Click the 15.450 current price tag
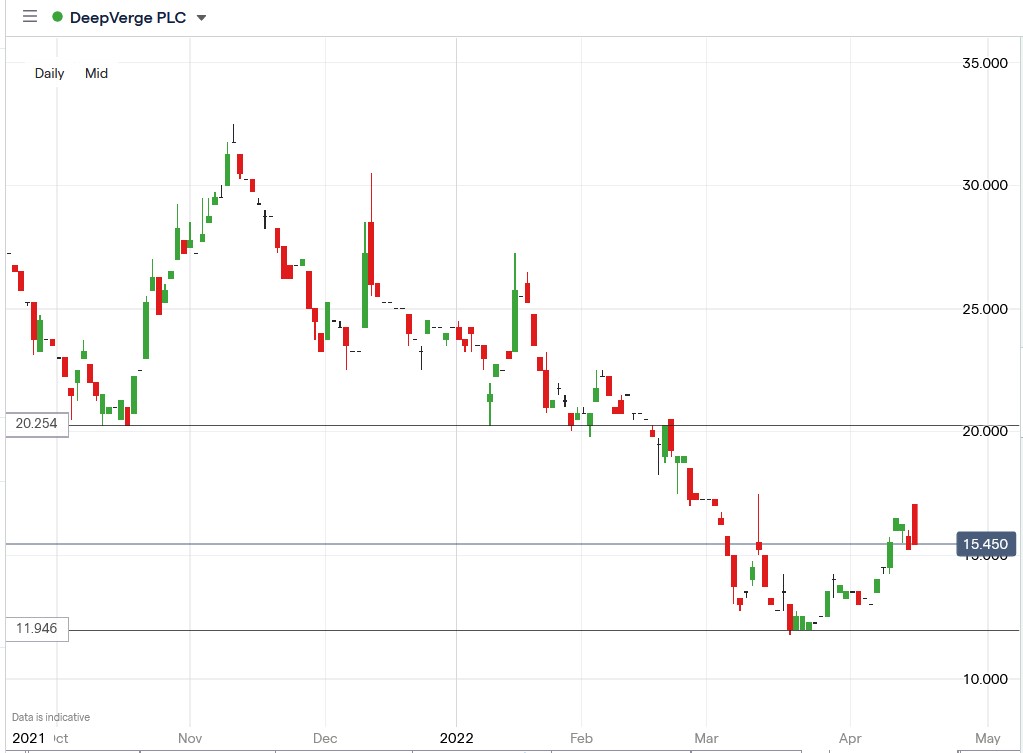This screenshot has width=1023, height=753. coord(984,543)
